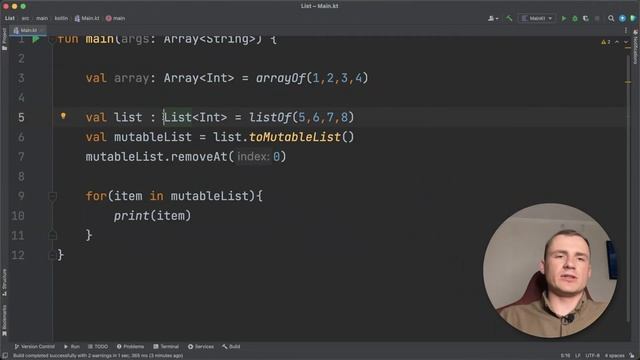
Task: Jump to the next highlighted problem arrow
Action: coord(626,42)
